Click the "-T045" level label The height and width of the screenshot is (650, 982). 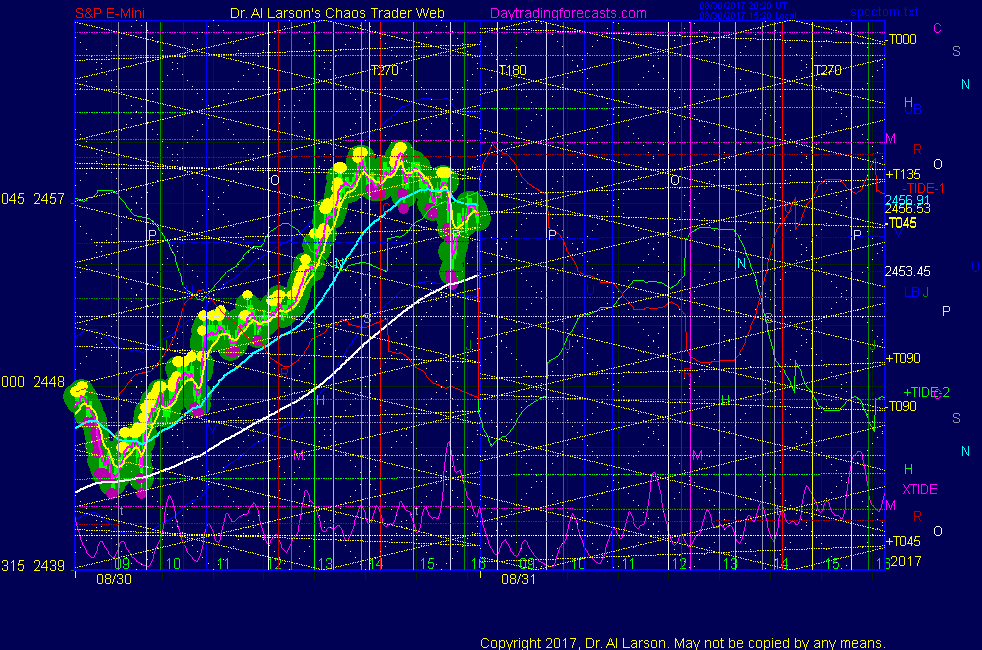coord(901,223)
